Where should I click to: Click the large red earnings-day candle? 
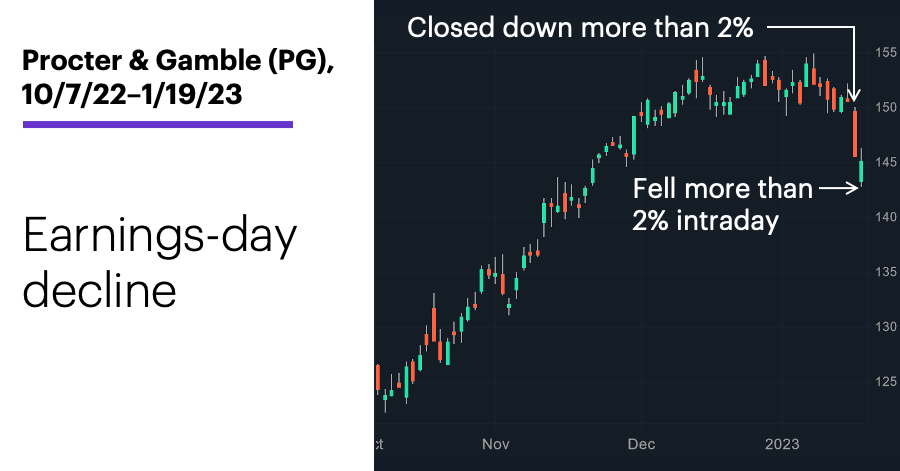(855, 133)
